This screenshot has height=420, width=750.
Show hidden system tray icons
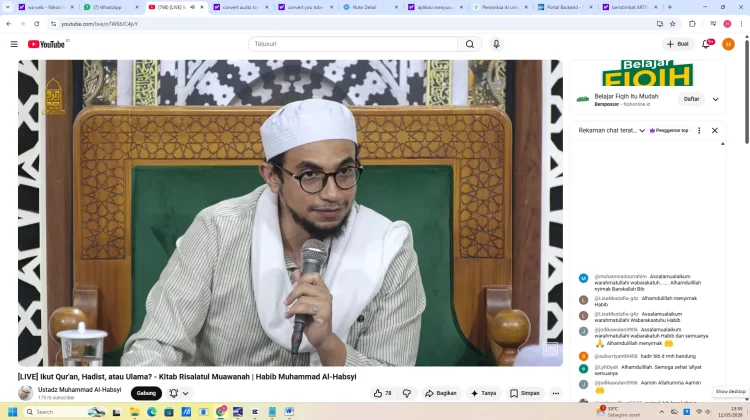(662, 412)
